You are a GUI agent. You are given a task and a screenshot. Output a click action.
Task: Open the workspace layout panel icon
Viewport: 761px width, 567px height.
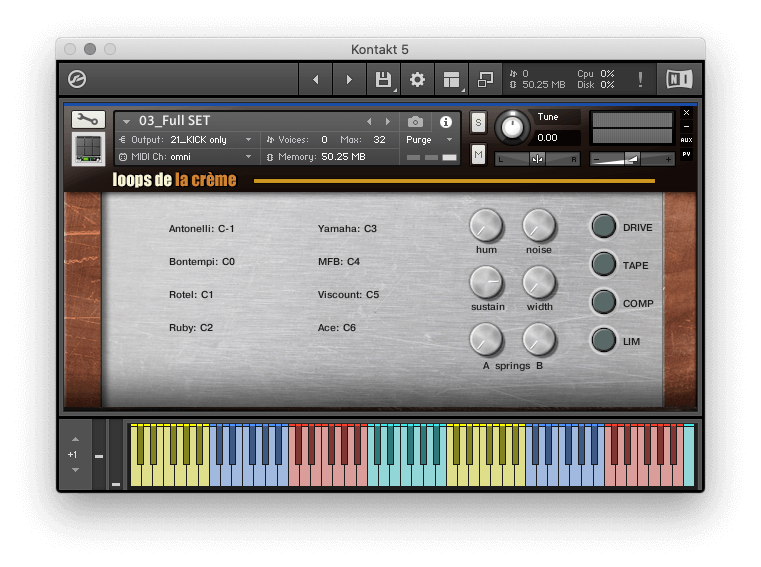click(451, 79)
